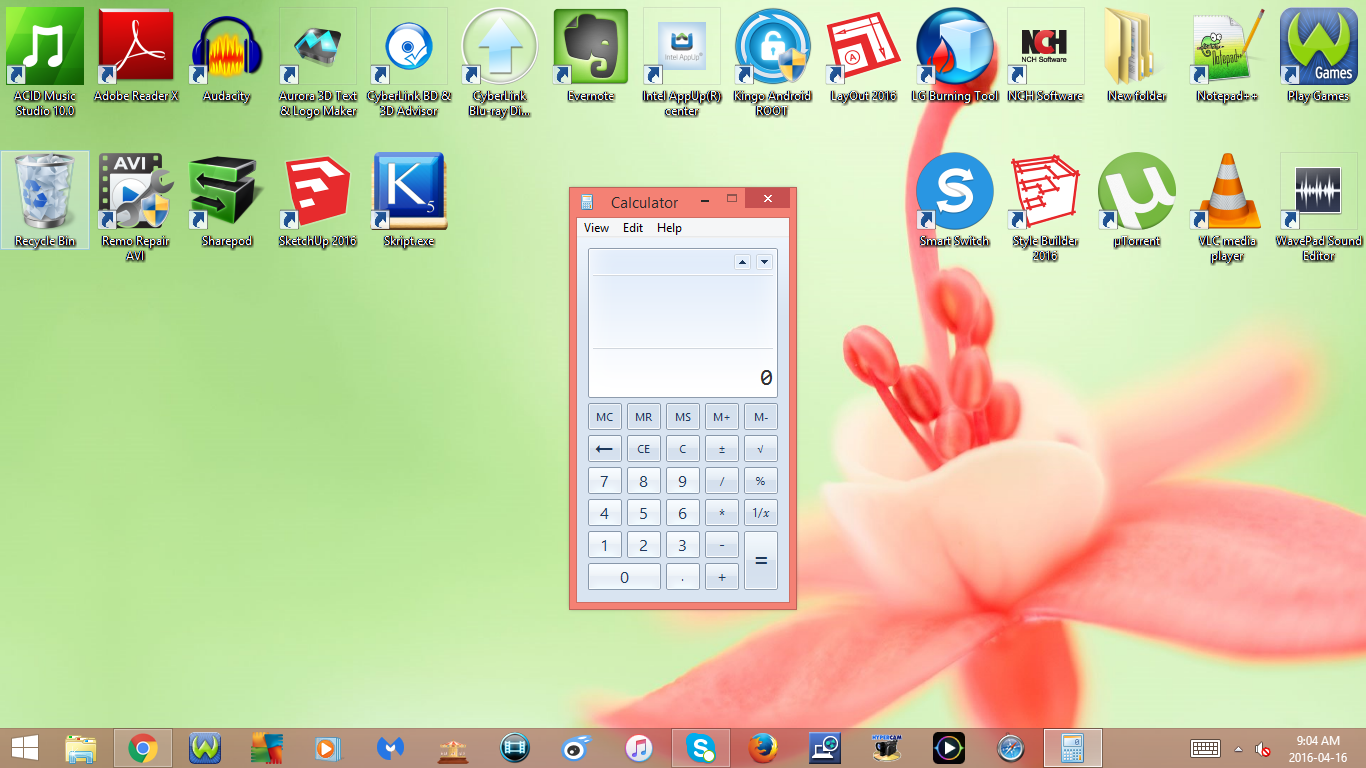Open WavePad Sound Editor shortcut

coord(1318,190)
